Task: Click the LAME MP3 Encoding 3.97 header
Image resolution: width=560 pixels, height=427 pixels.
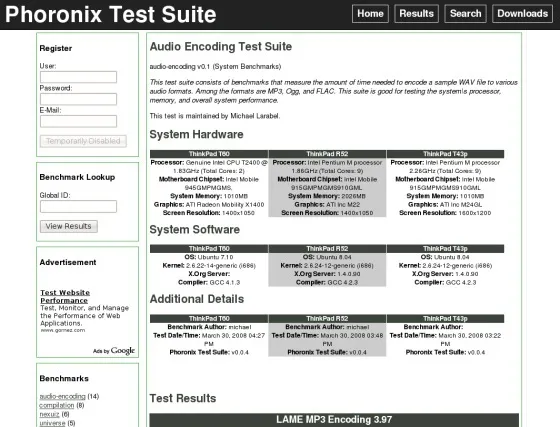Action: (x=334, y=420)
